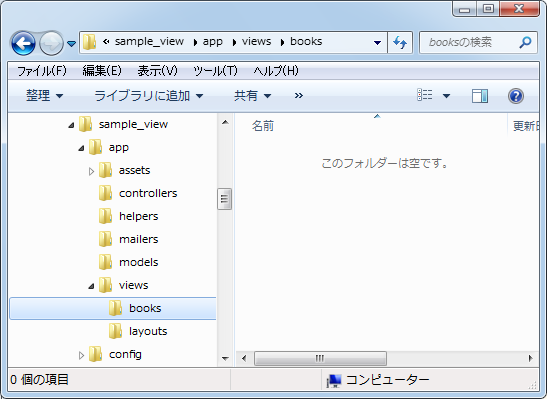The image size is (547, 399).
Task: Open ライブラリに追加 toolbar dropdown
Action: point(148,96)
